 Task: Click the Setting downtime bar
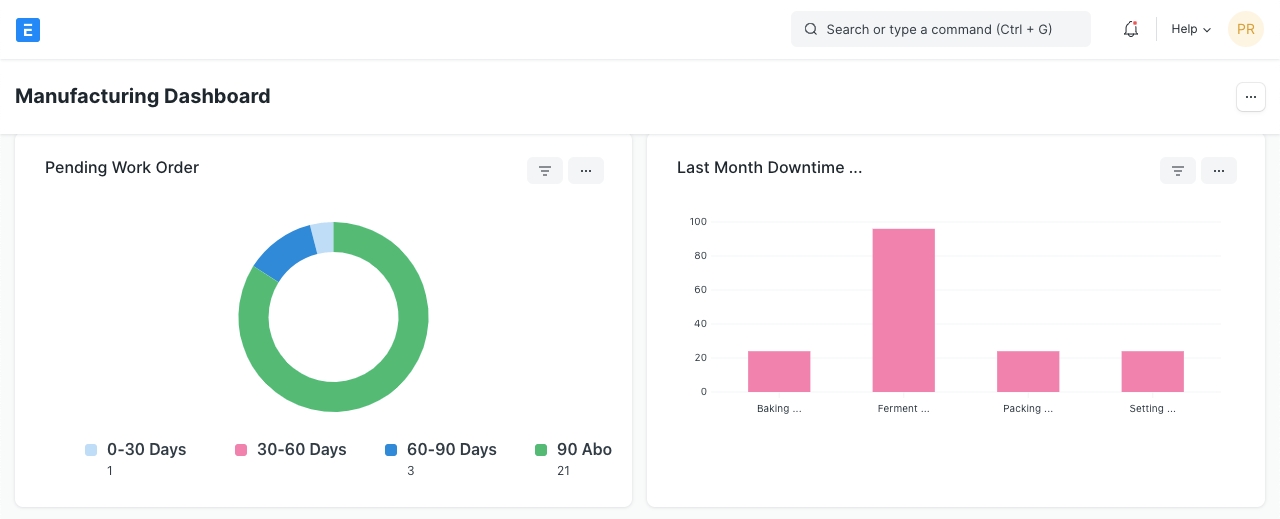click(x=1152, y=371)
